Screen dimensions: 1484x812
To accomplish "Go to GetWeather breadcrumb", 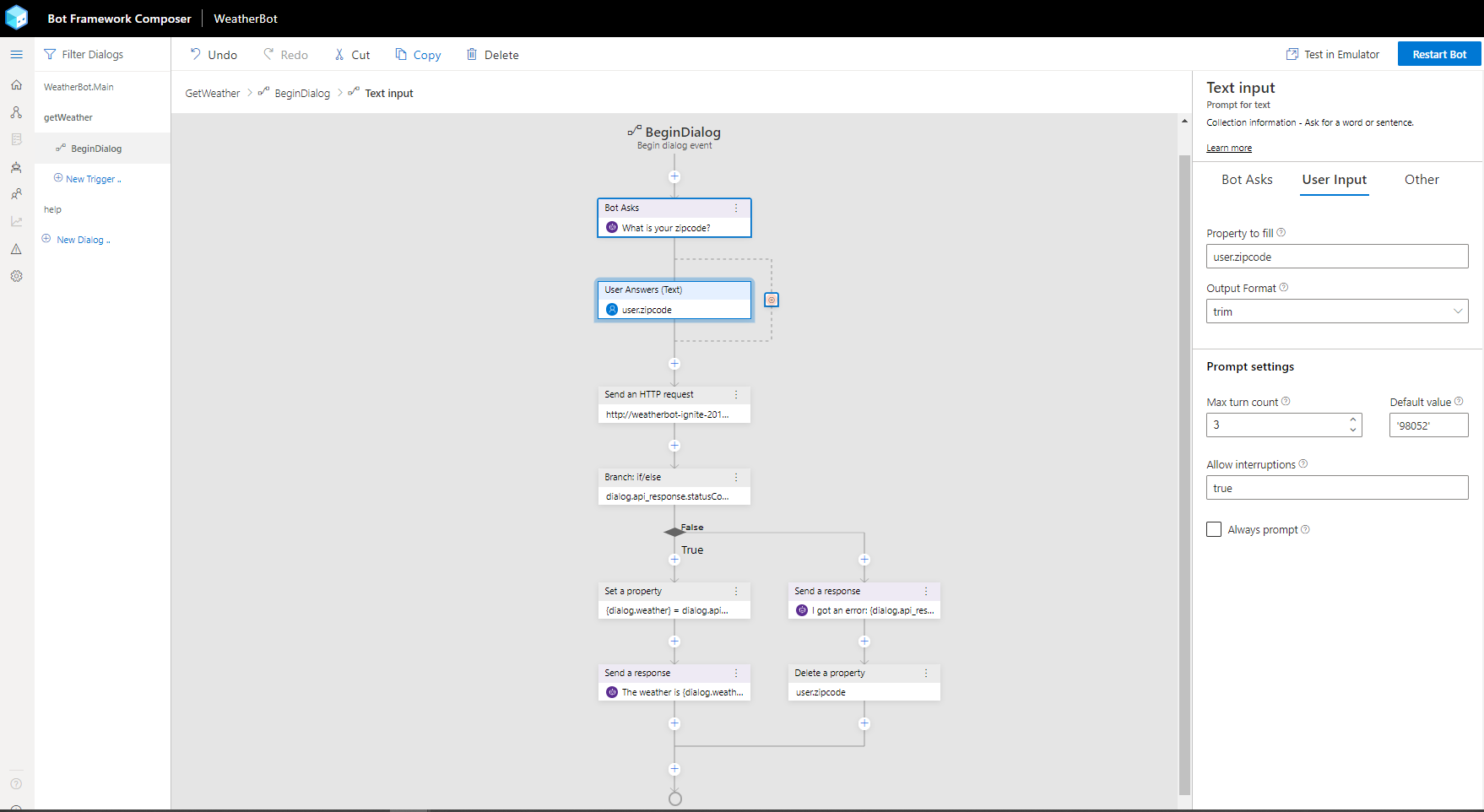I will click(x=213, y=93).
